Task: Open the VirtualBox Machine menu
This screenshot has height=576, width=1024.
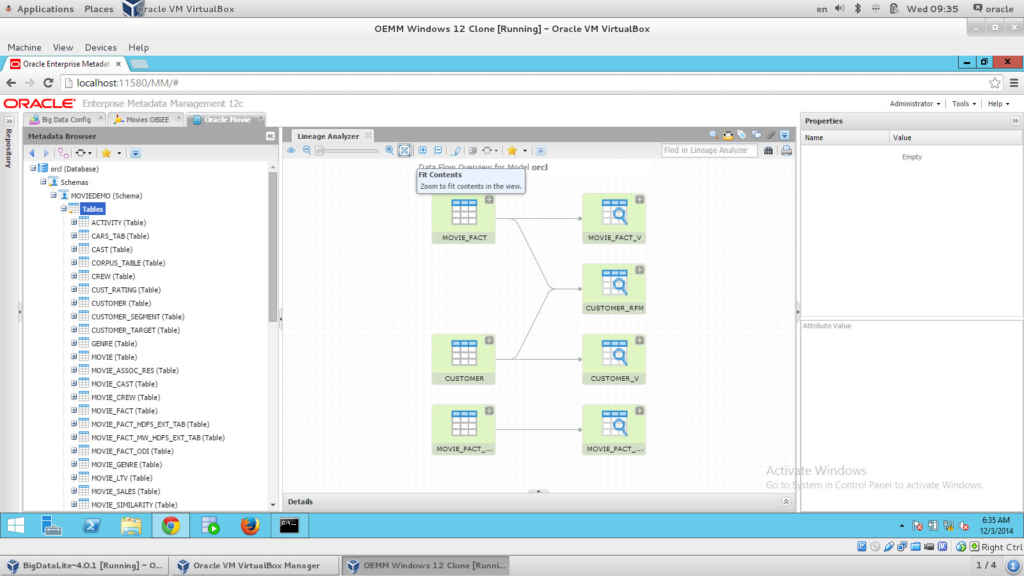Action: pos(24,48)
